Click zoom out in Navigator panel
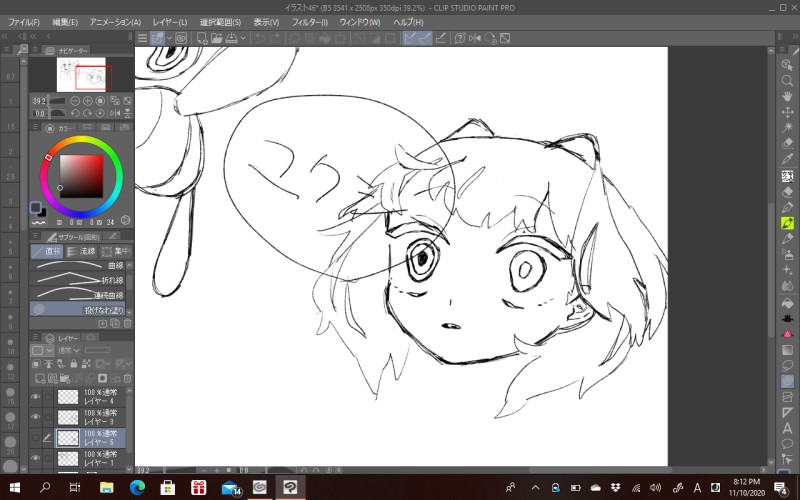The width and height of the screenshot is (800, 500). click(x=75, y=101)
